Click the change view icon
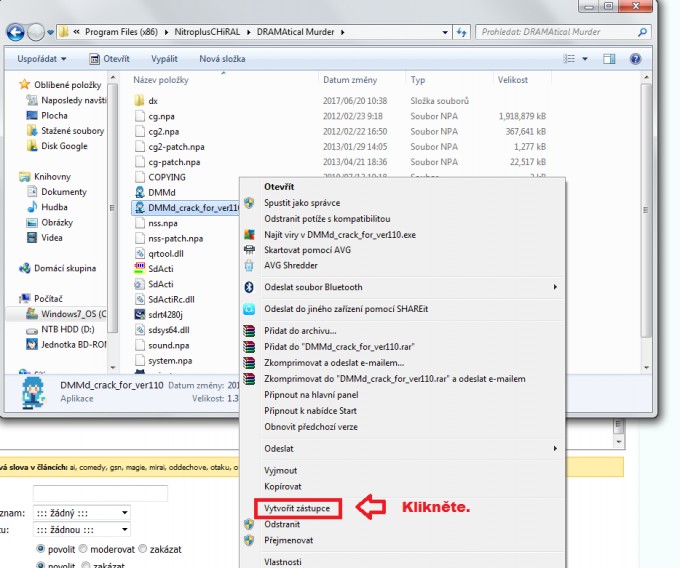 (569, 59)
